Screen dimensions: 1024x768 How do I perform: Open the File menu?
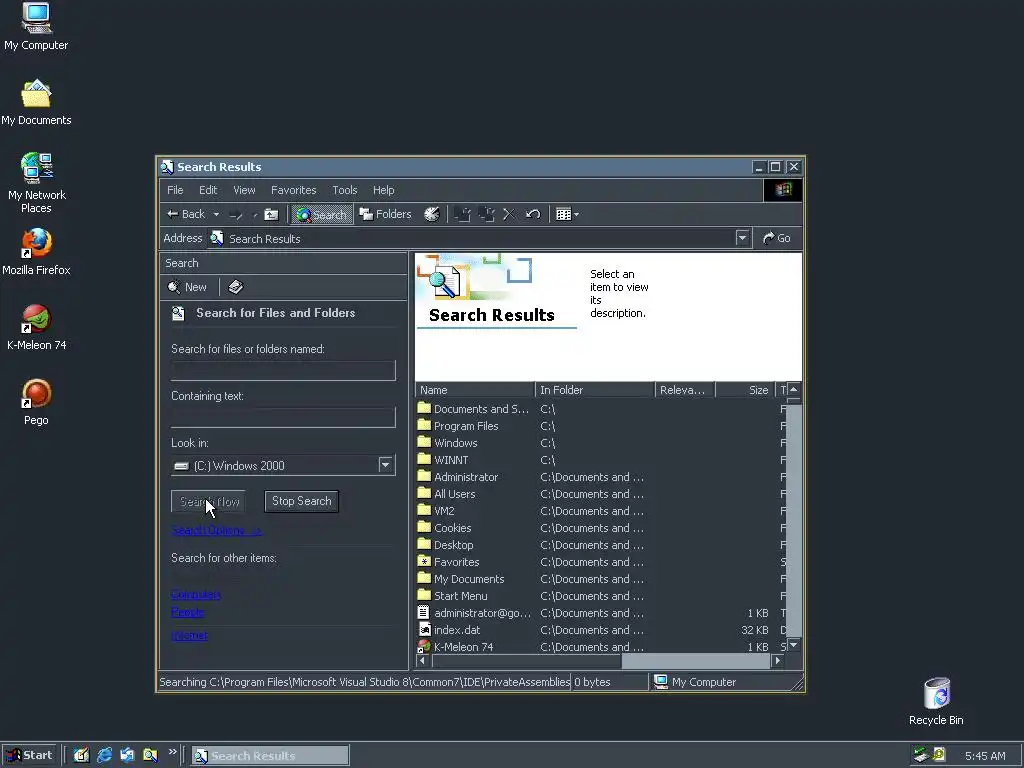coord(175,190)
